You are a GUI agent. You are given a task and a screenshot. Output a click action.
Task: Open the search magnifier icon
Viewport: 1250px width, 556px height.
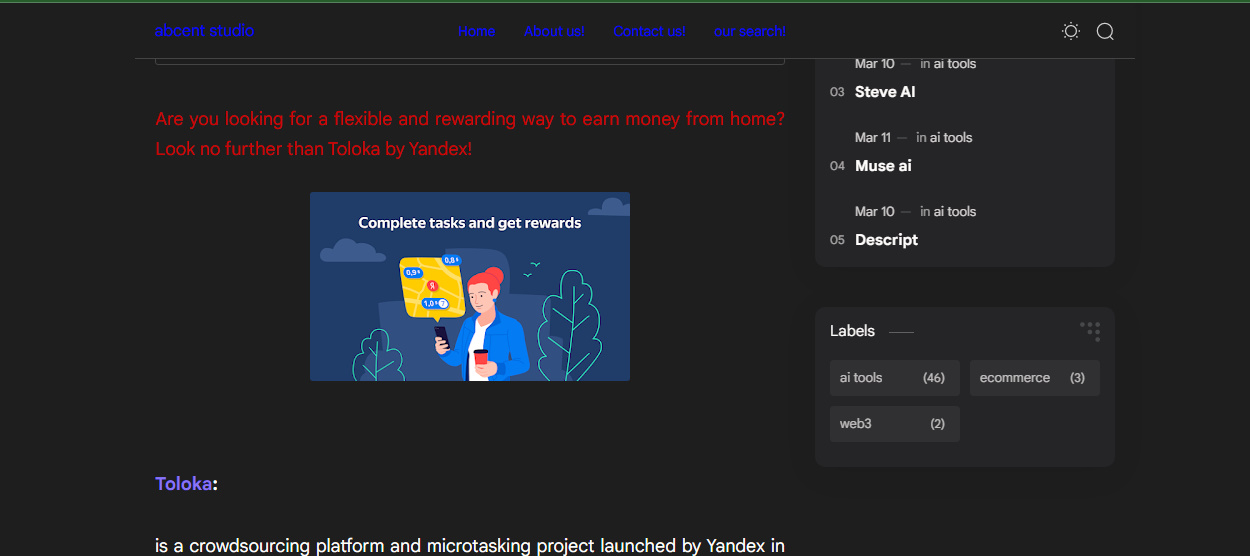coord(1105,31)
